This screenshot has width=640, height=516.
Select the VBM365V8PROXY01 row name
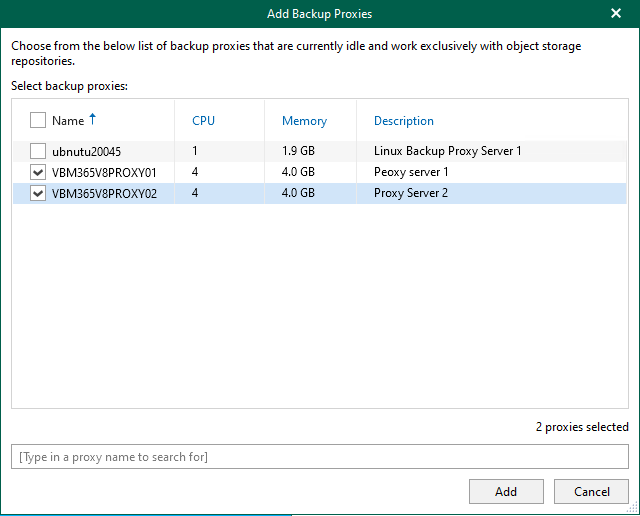[104, 172]
